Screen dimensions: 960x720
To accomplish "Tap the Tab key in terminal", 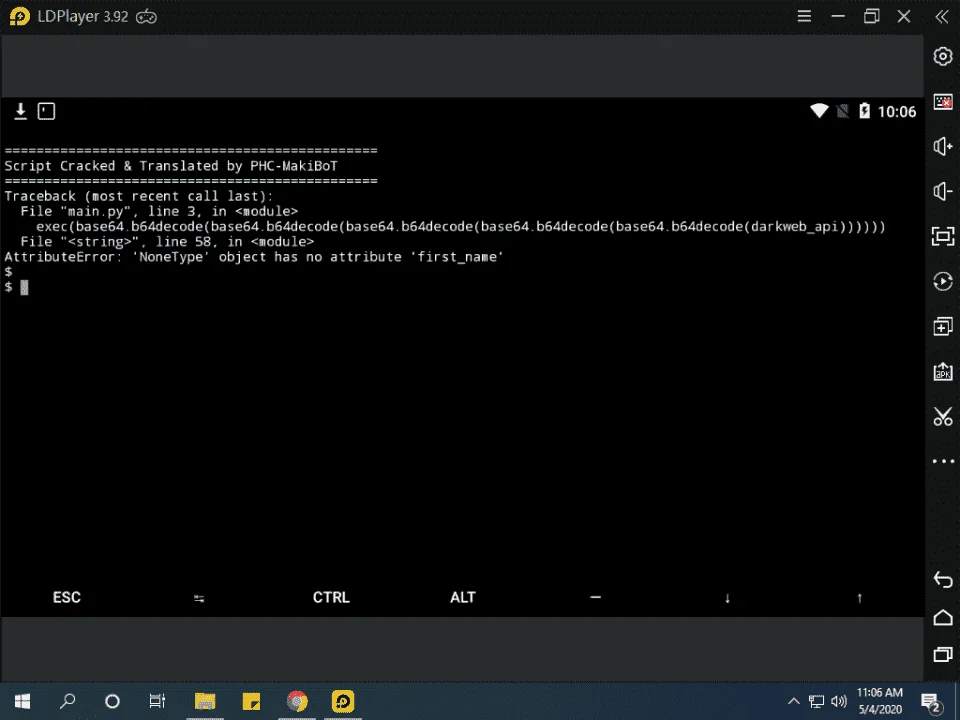I will [x=199, y=598].
